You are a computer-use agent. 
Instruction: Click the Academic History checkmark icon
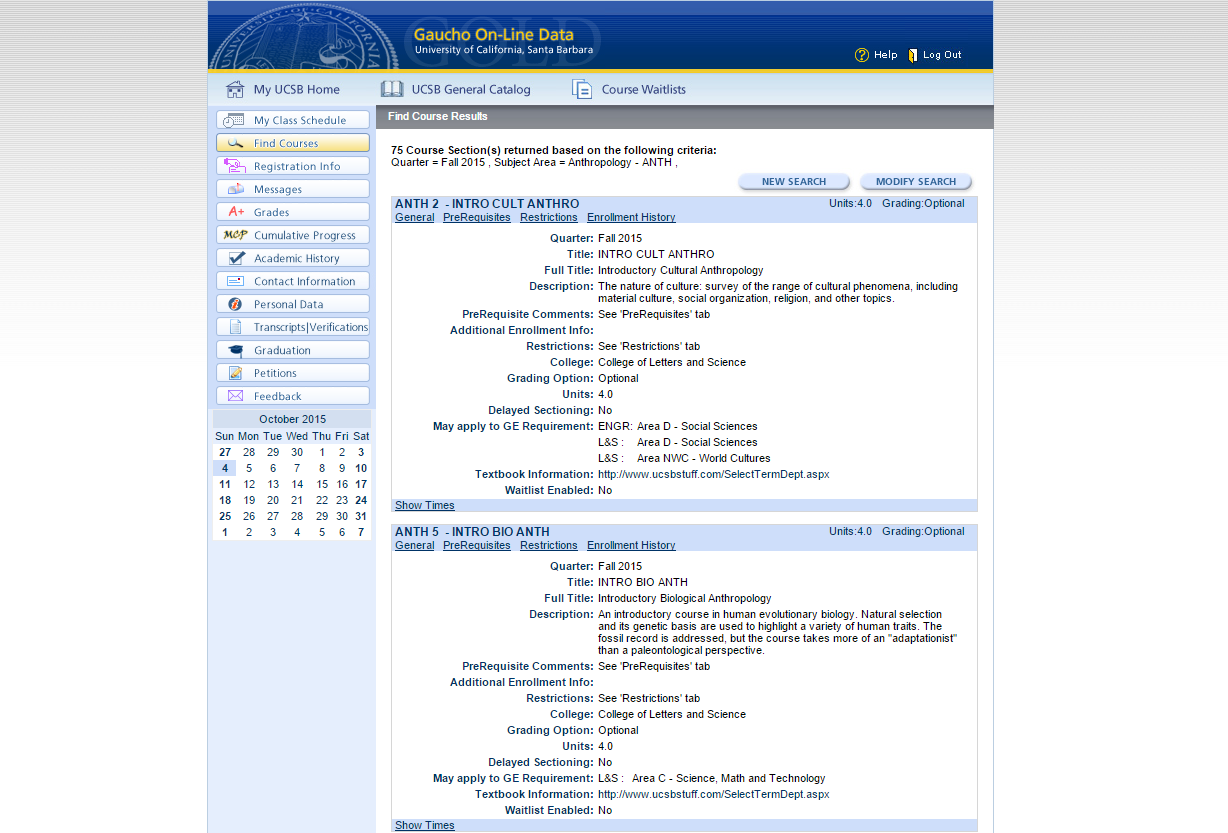pyautogui.click(x=236, y=258)
